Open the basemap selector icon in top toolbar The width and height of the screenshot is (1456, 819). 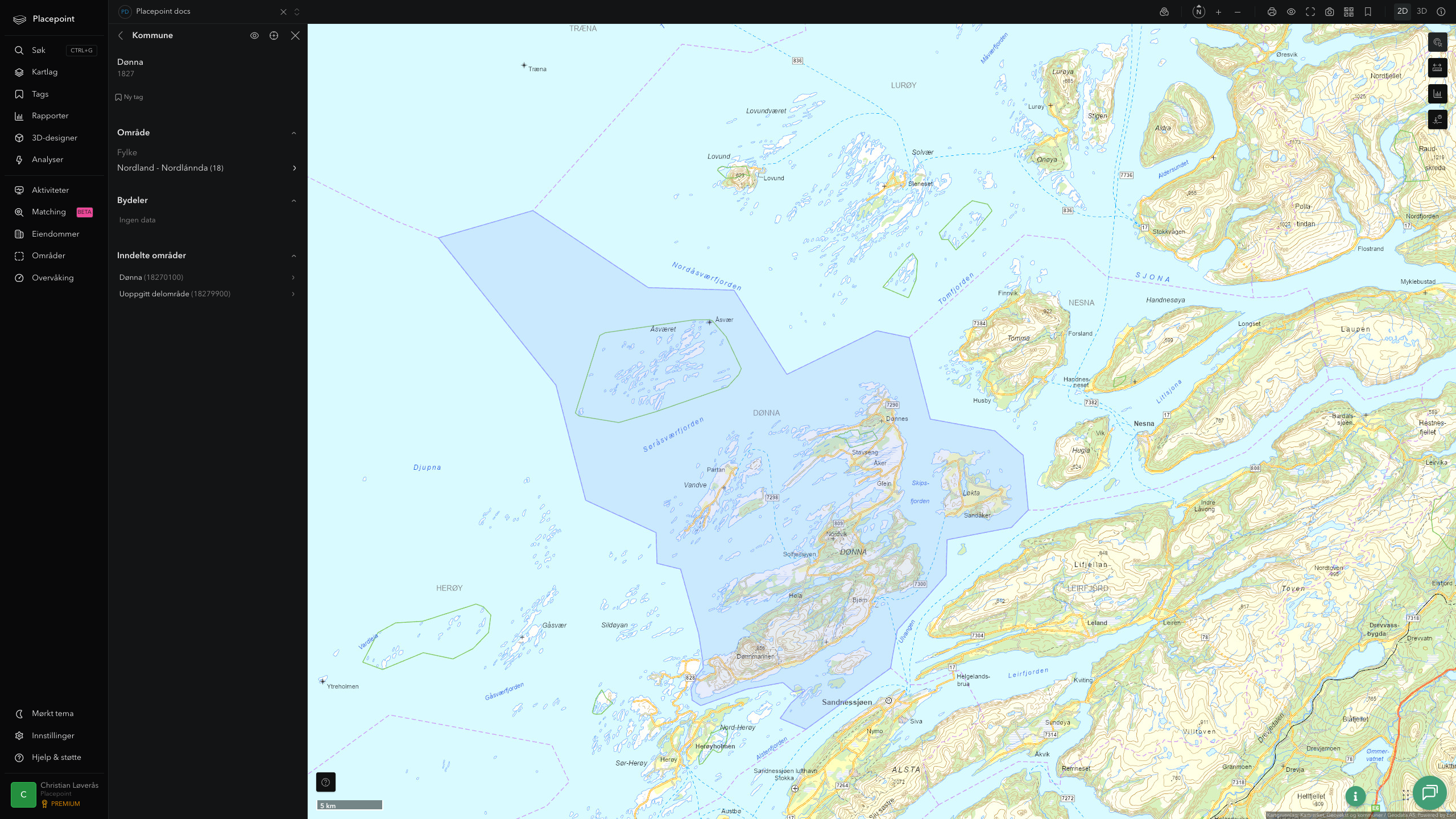[1164, 12]
